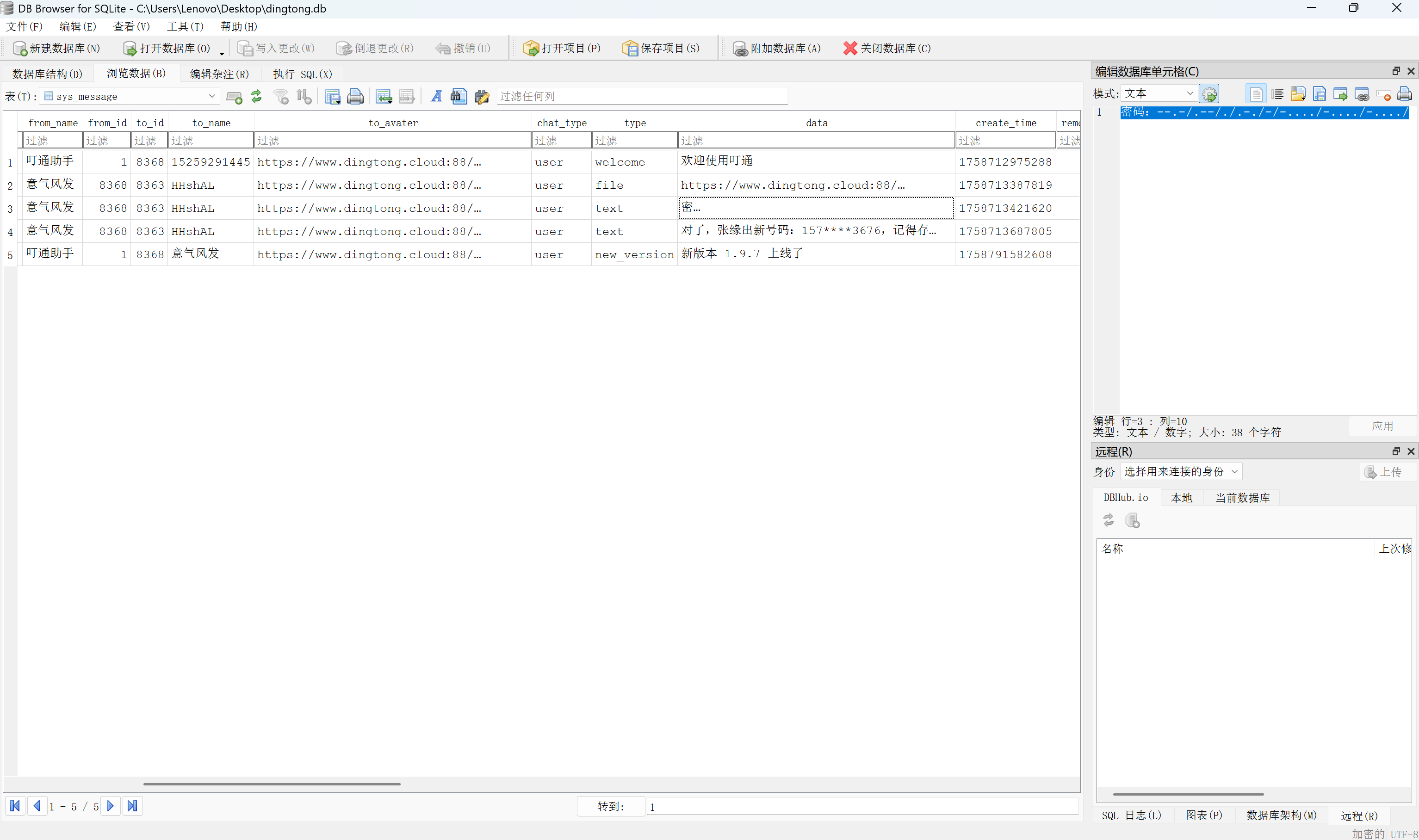
Task: Click the change font A icon
Action: click(436, 97)
